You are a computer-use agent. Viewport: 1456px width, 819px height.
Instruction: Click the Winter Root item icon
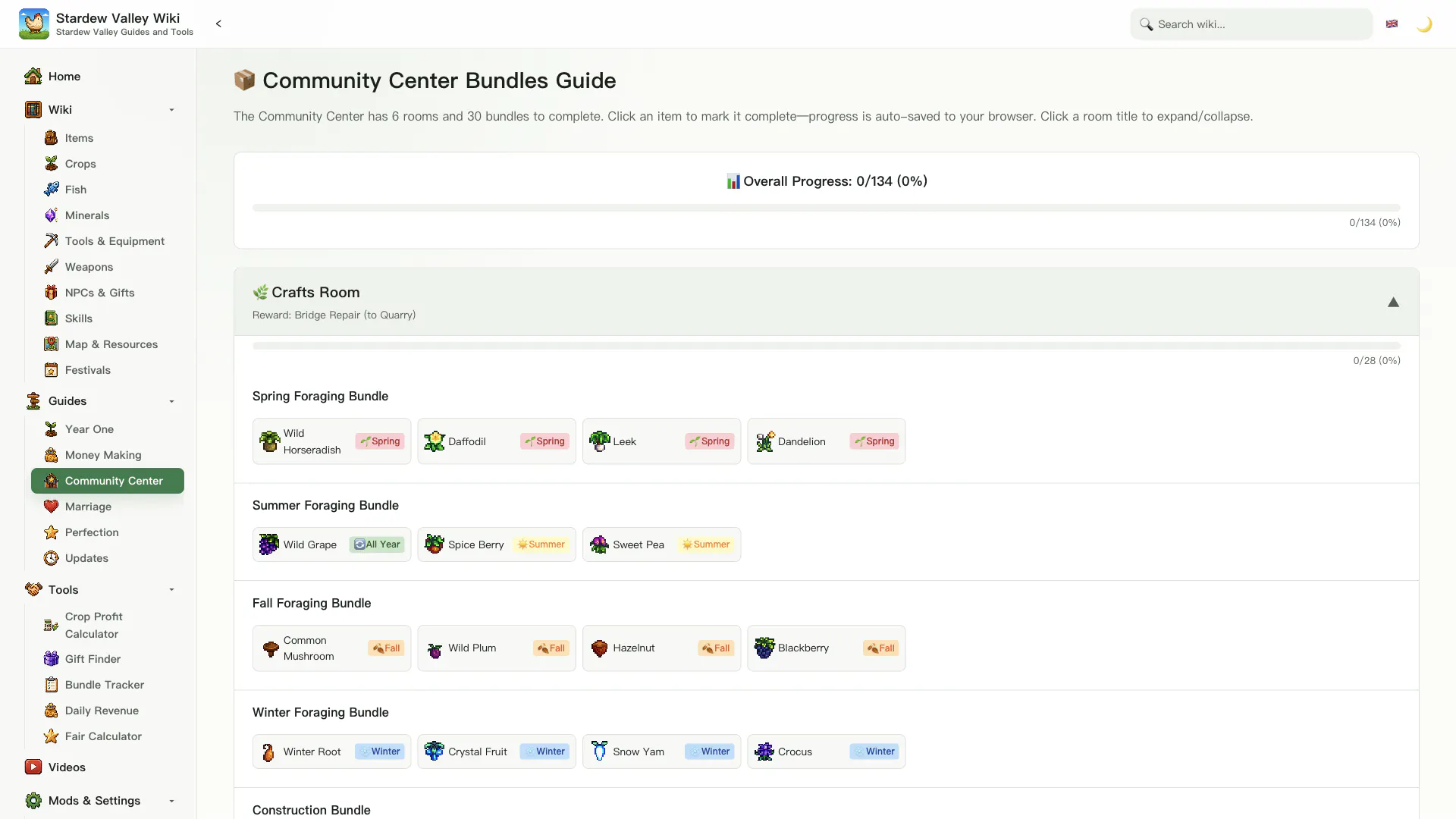tap(269, 752)
